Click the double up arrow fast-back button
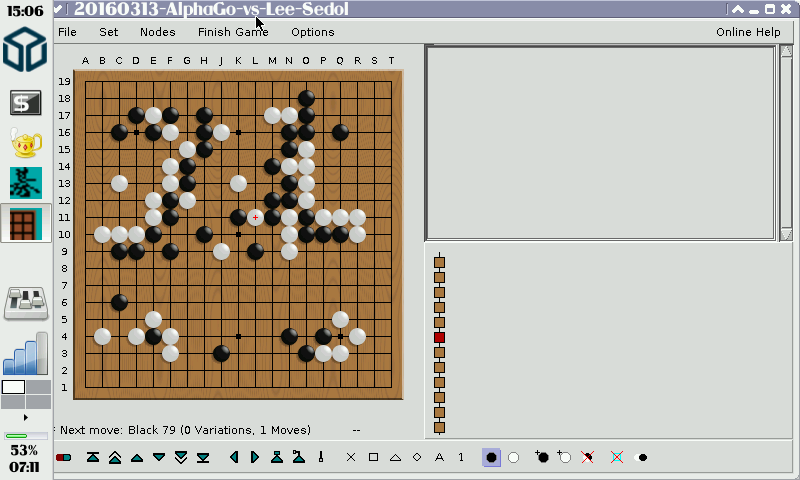Image resolution: width=800 pixels, height=480 pixels. [x=115, y=458]
